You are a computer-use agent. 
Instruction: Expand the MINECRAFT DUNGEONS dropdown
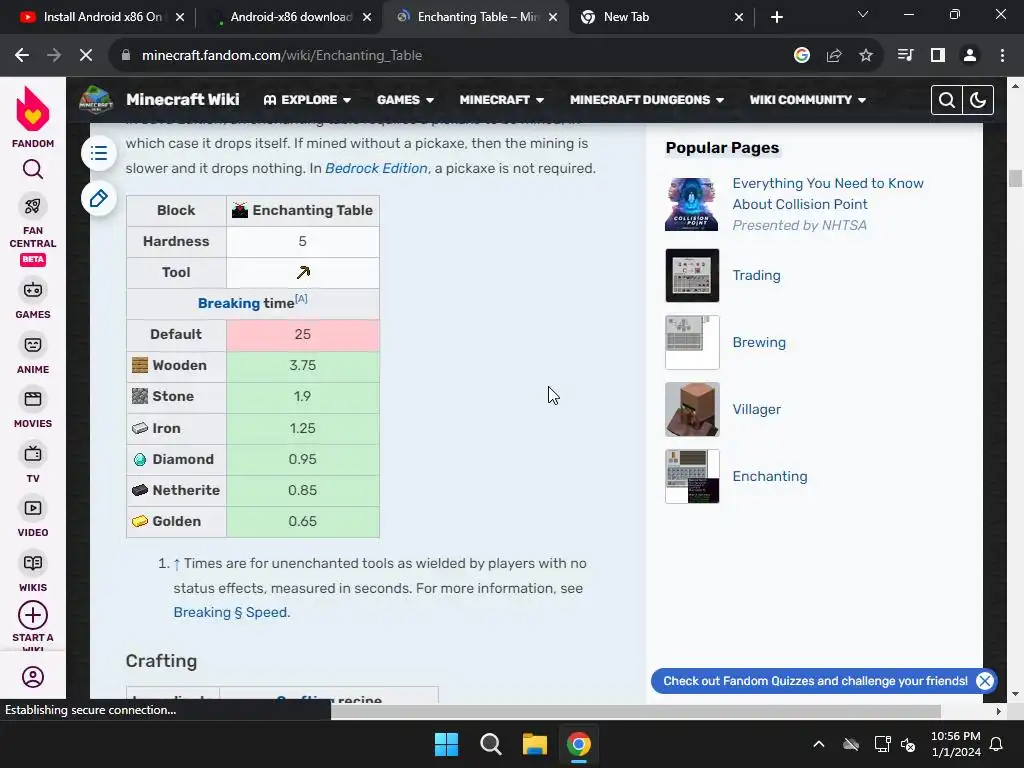tap(647, 100)
